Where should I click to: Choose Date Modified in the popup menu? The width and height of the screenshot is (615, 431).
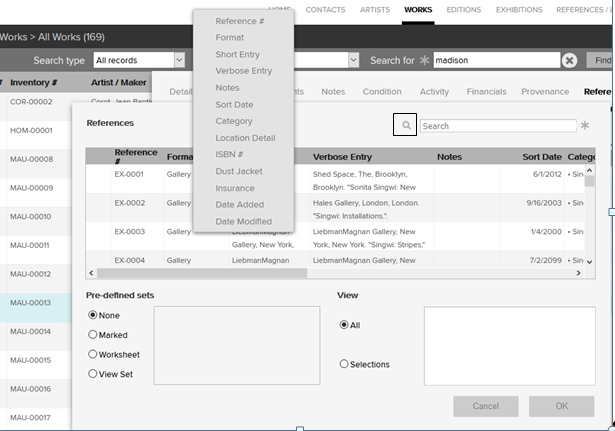(x=243, y=222)
